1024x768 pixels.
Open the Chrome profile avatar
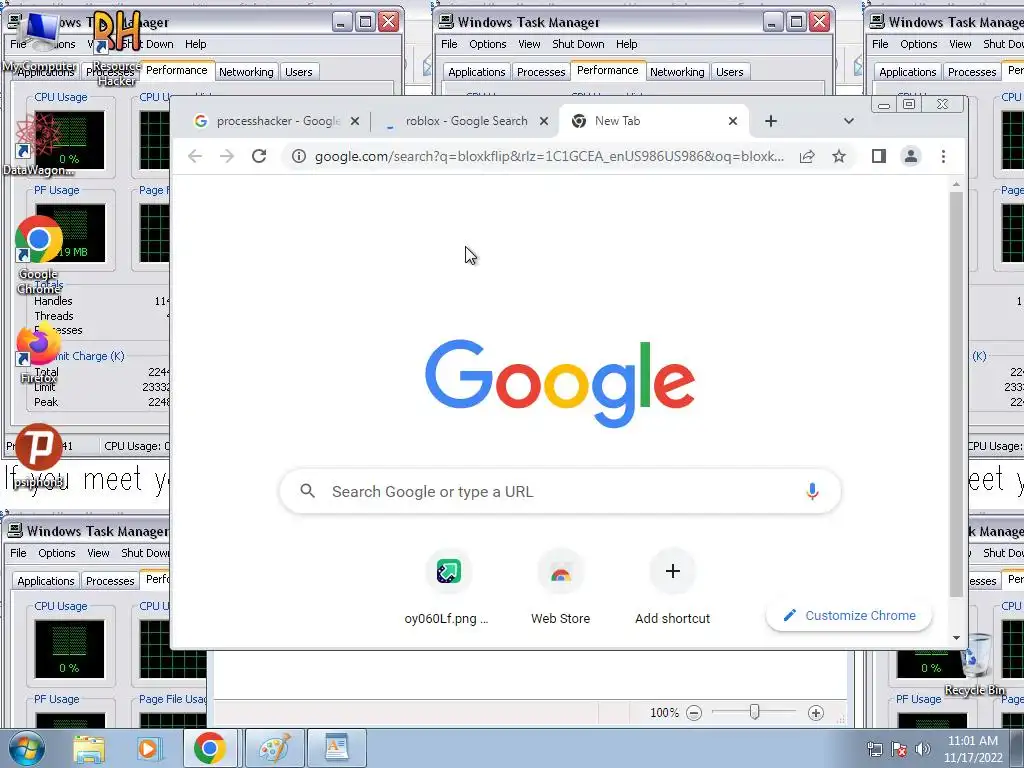[x=910, y=156]
